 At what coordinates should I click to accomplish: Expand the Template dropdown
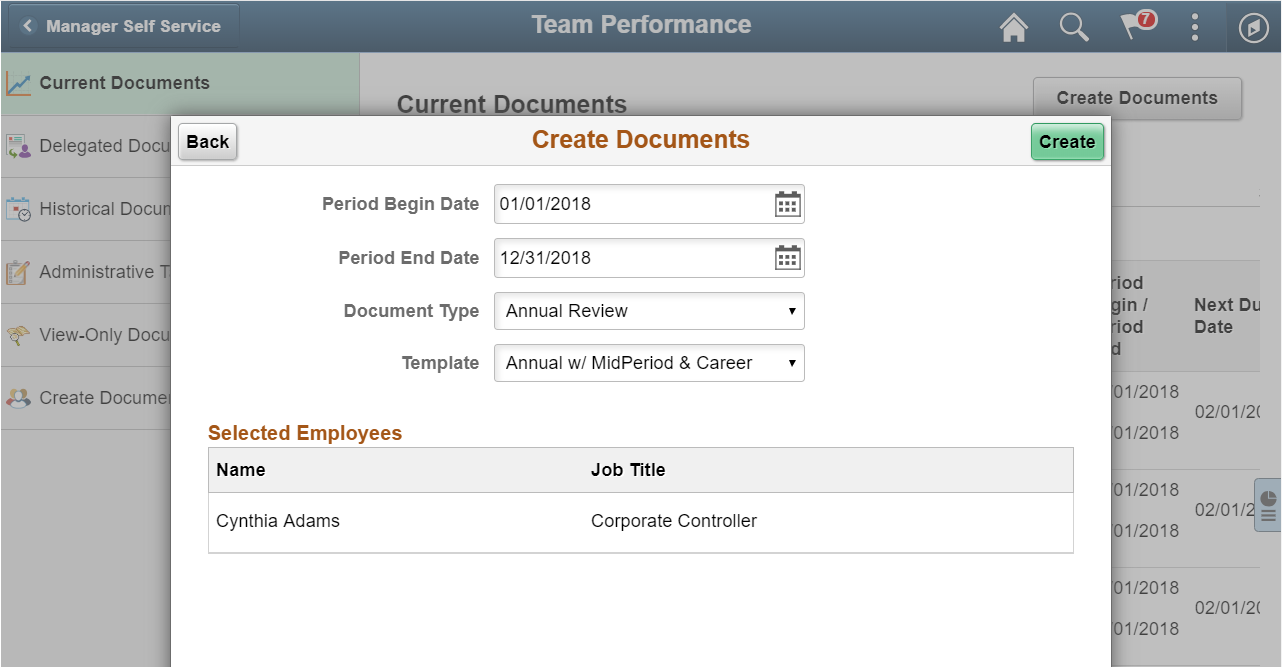(x=649, y=363)
